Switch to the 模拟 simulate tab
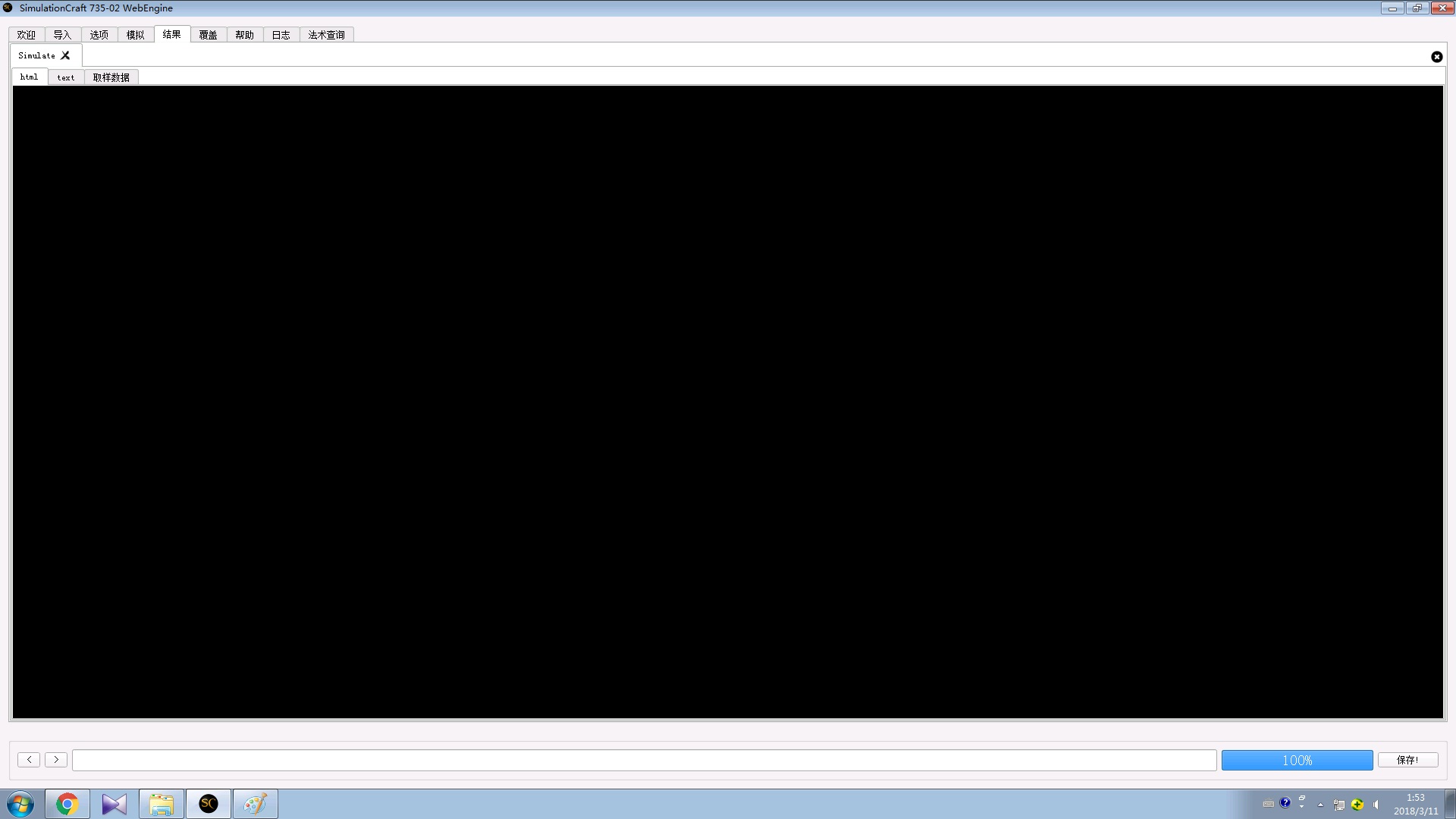The height and width of the screenshot is (819, 1456). click(x=136, y=34)
